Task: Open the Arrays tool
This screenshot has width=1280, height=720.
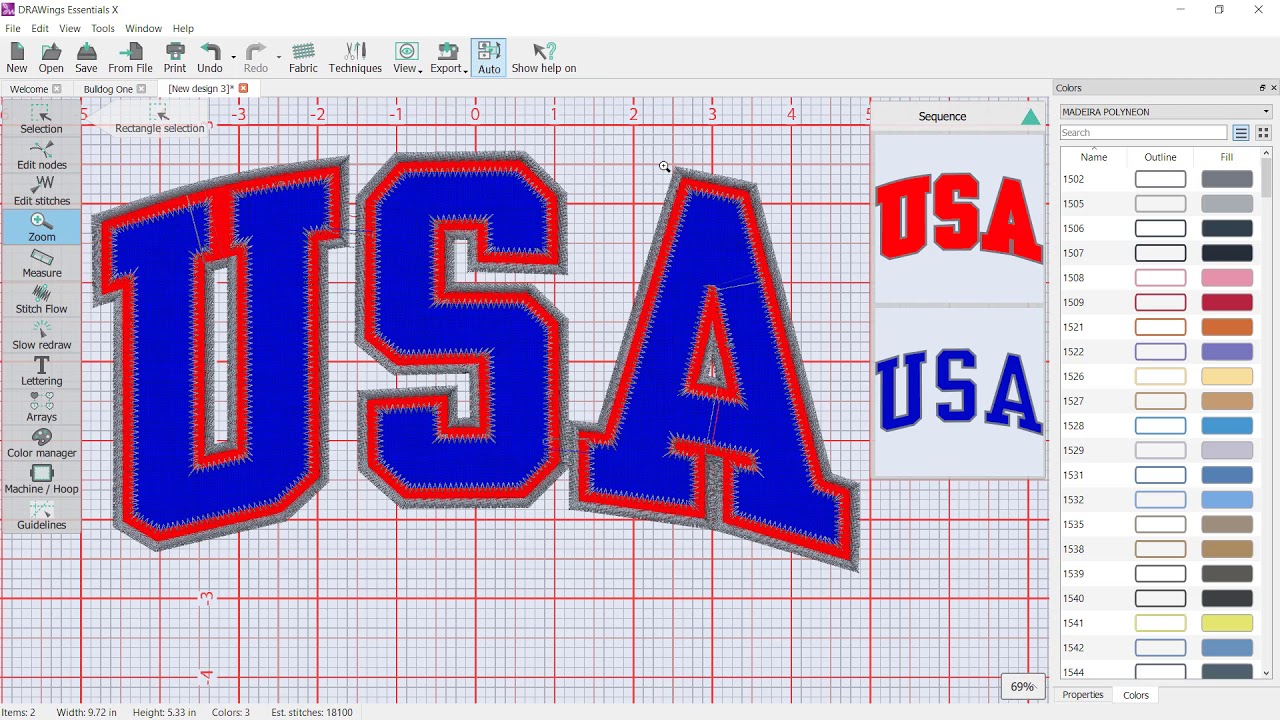Action: point(41,407)
